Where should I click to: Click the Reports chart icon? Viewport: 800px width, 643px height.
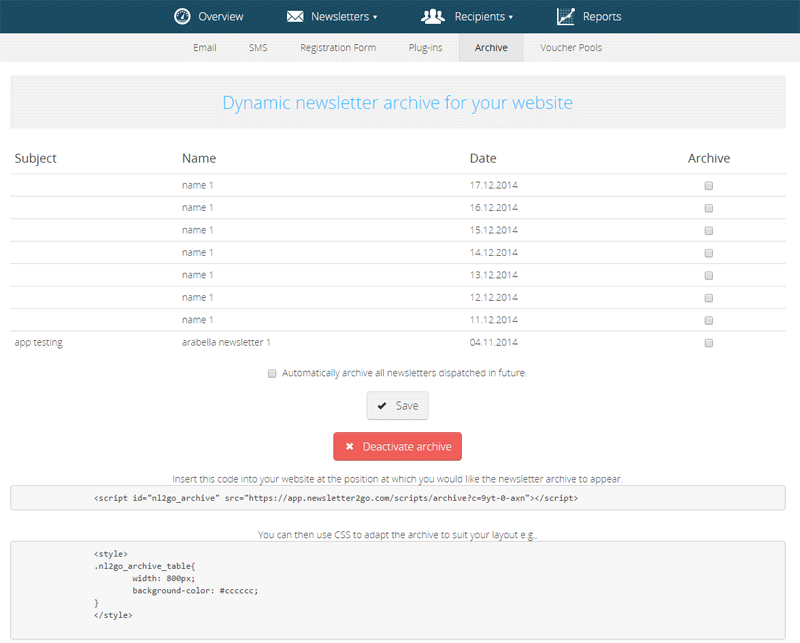tap(565, 16)
